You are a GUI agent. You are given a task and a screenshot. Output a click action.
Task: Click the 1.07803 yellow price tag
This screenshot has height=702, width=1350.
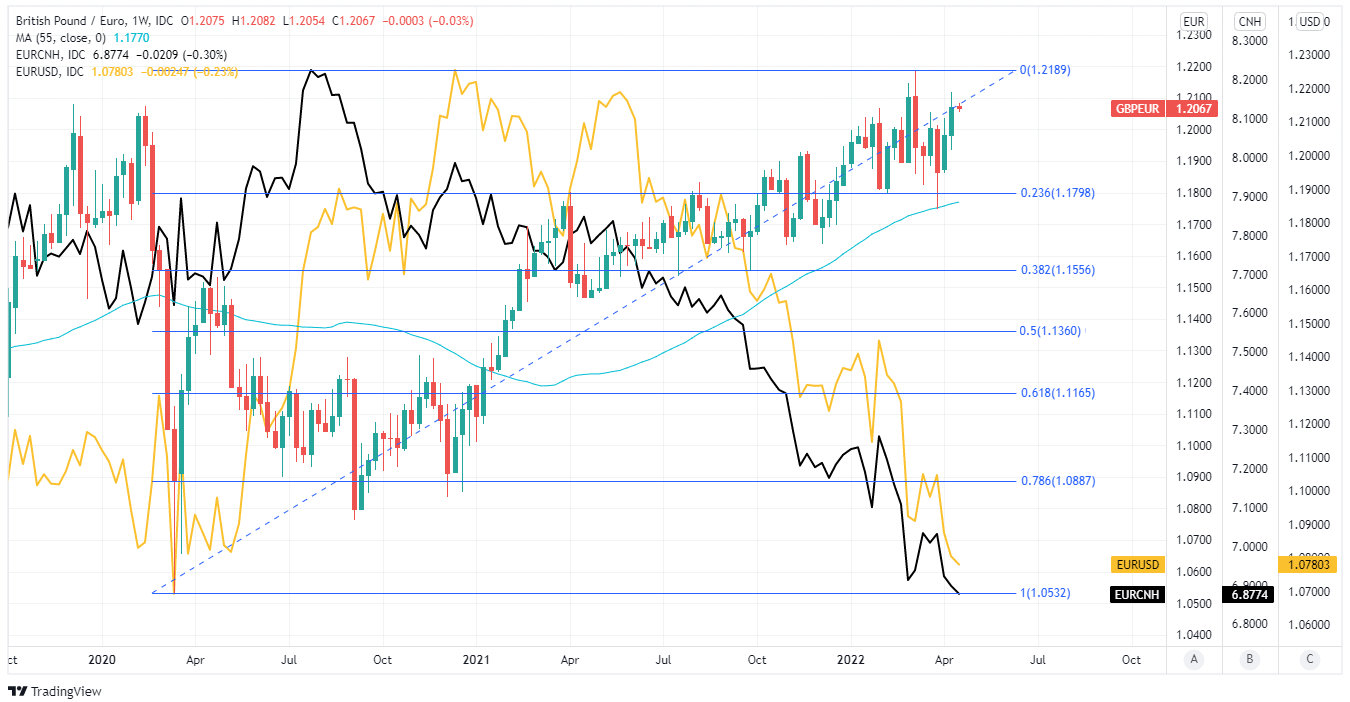[x=1304, y=565]
